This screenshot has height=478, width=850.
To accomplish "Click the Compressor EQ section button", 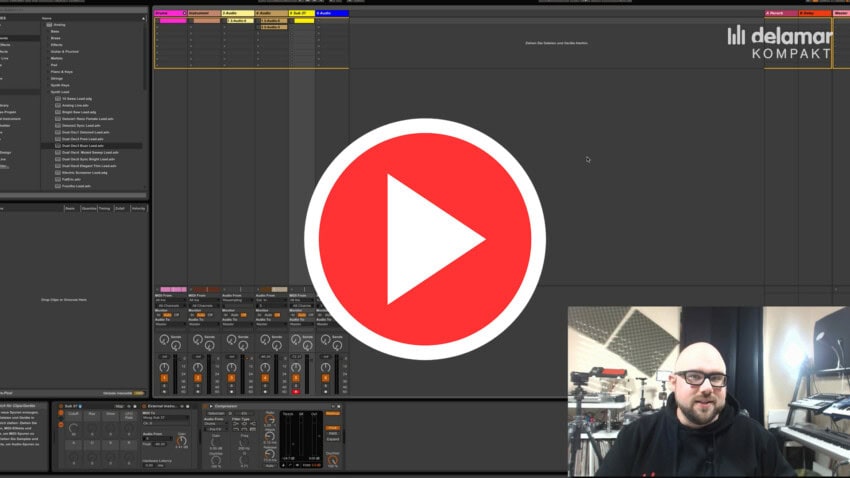I will tap(244, 414).
